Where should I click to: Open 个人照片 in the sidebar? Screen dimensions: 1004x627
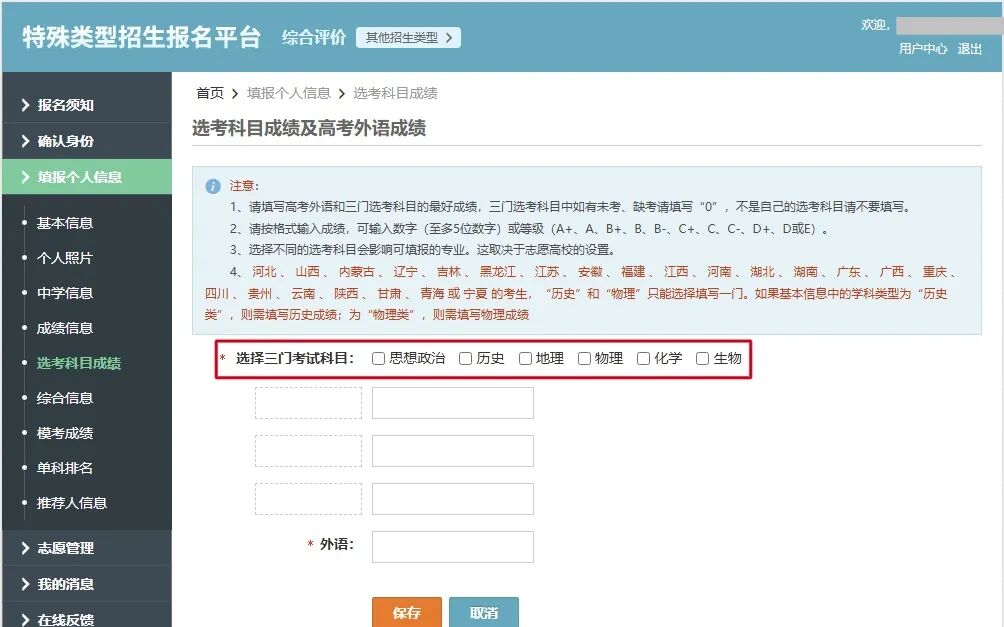click(65, 258)
